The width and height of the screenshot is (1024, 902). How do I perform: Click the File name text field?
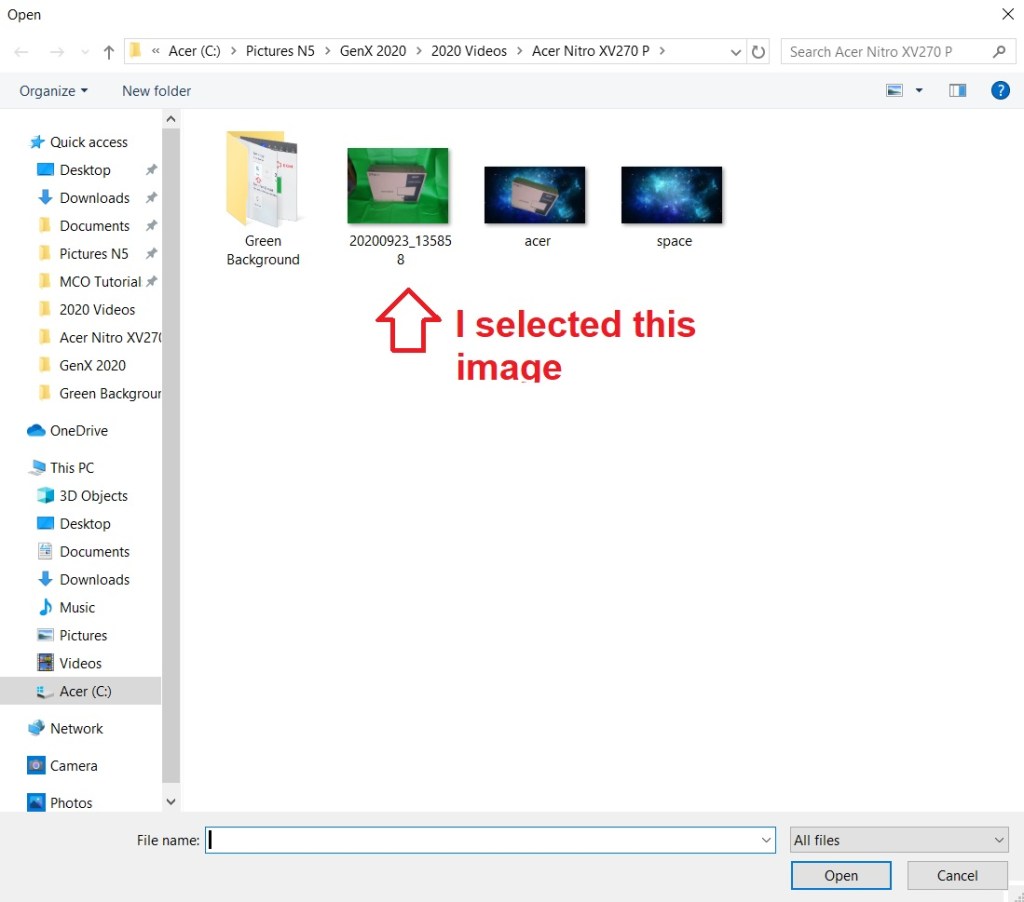point(482,841)
